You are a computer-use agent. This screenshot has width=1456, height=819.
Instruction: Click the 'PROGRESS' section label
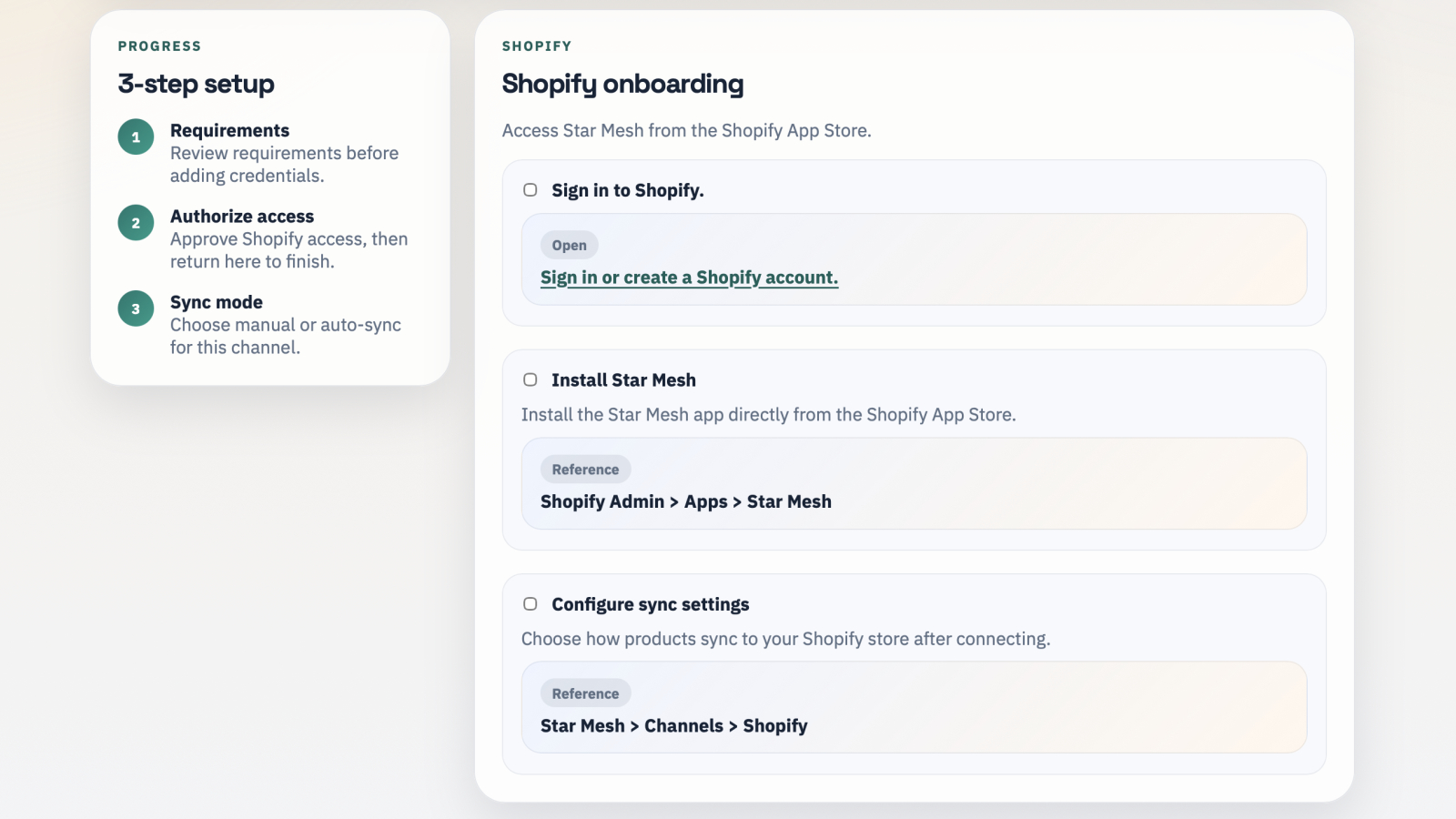pos(159,46)
